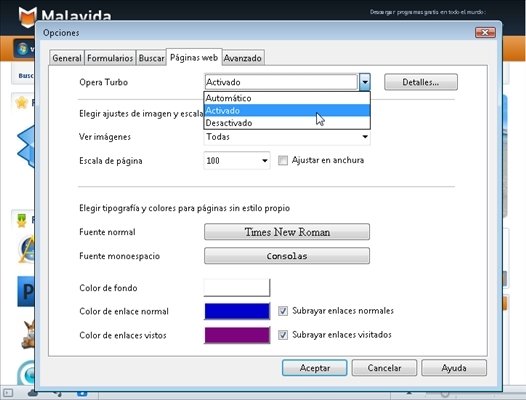Uncheck Subrayar enlaces normales
The height and width of the screenshot is (400, 526).
point(283,311)
